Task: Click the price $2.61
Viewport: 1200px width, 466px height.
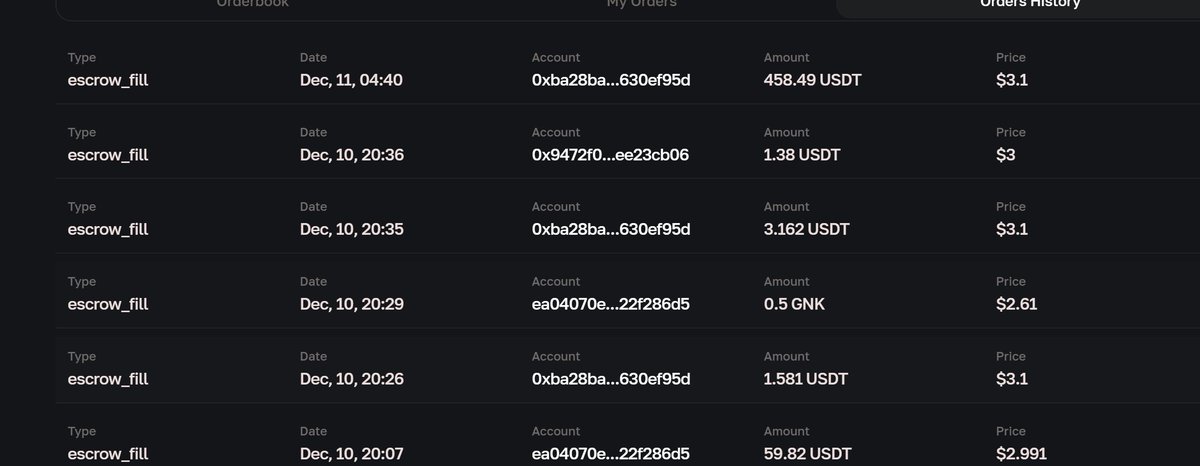Action: tap(1016, 304)
